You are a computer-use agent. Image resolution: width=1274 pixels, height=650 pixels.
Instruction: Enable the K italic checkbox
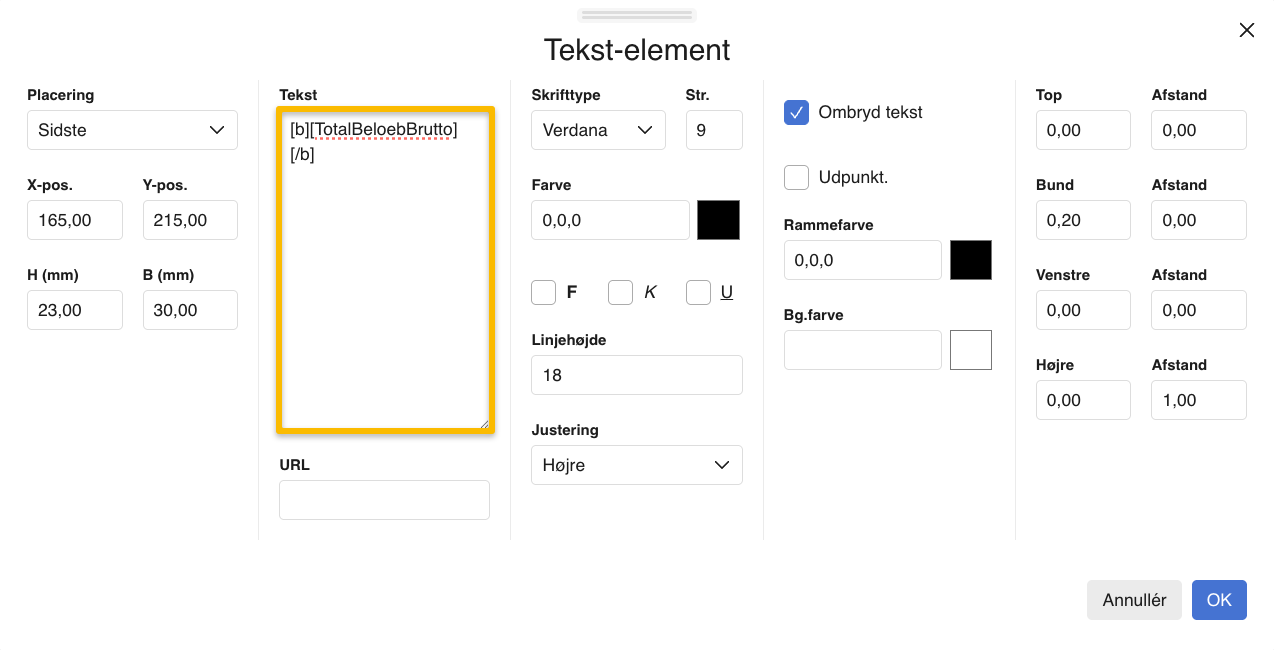620,292
